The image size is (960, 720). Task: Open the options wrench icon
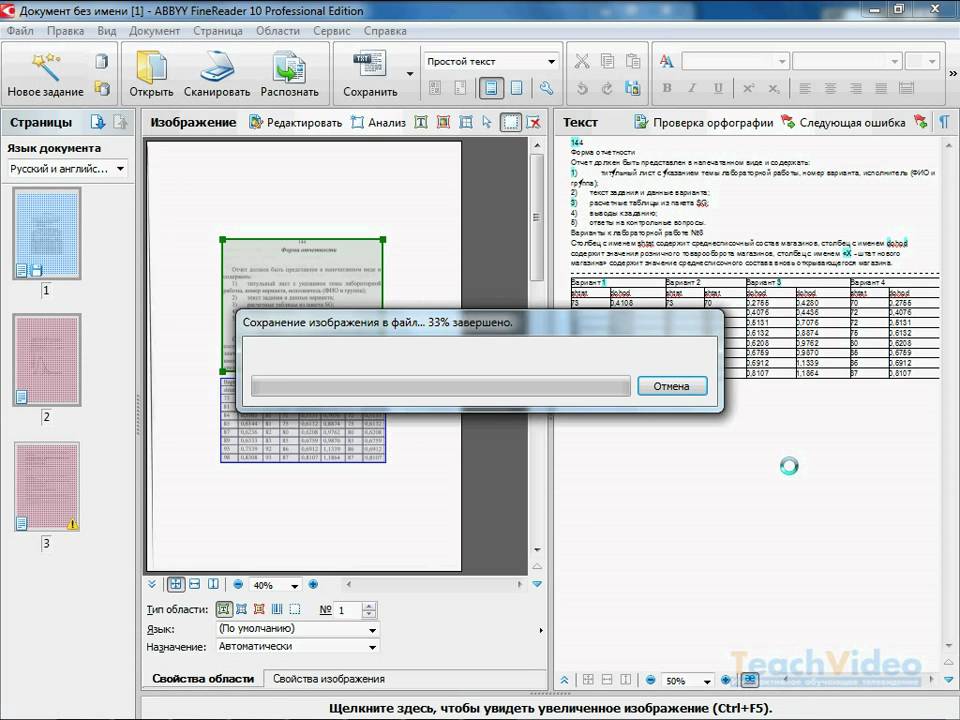(546, 88)
